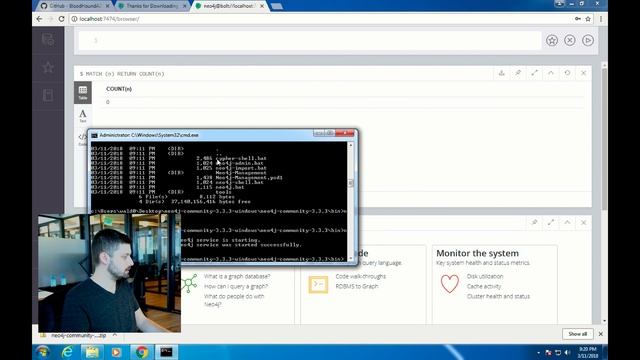Screen dimensions: 640x360
Task: Open 'Disk utilization' link
Action: tap(485, 276)
